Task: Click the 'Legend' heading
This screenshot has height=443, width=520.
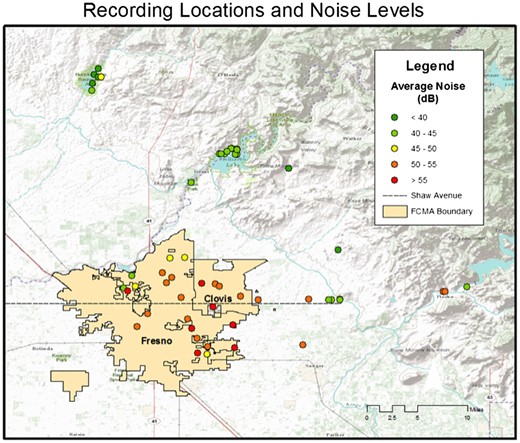Action: coord(430,66)
